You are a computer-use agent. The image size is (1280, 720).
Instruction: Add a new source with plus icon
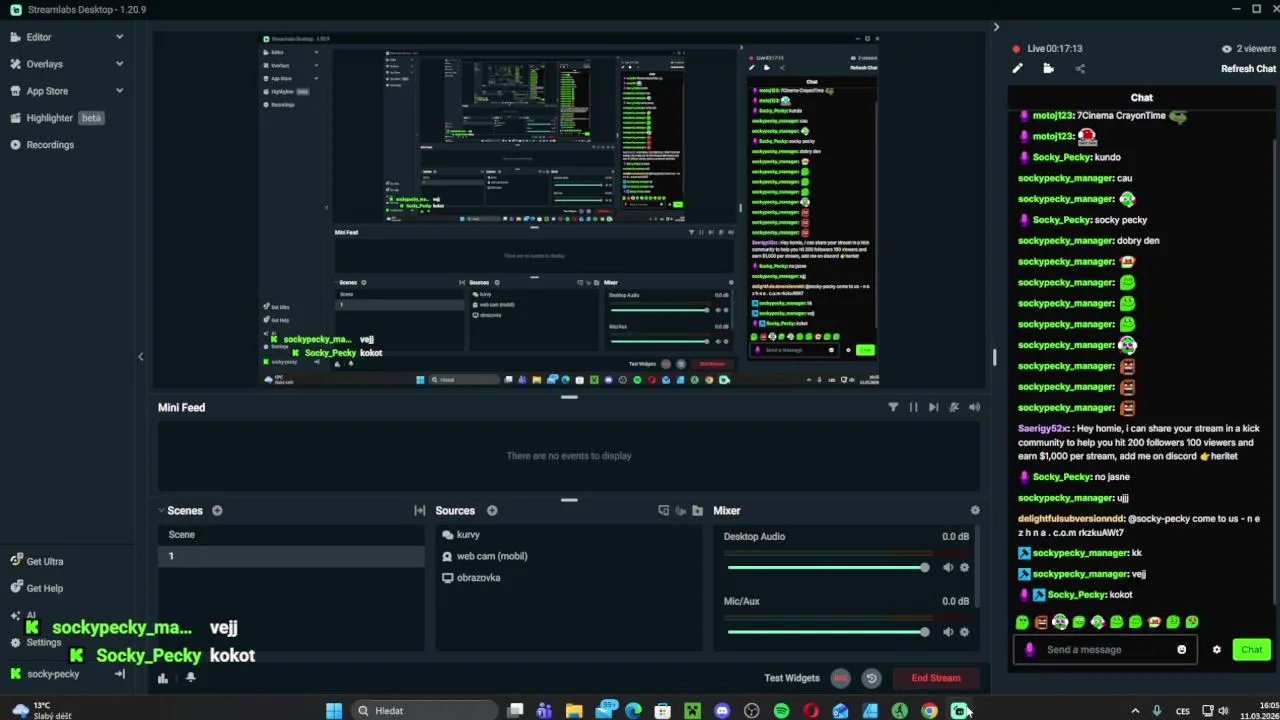pos(492,511)
